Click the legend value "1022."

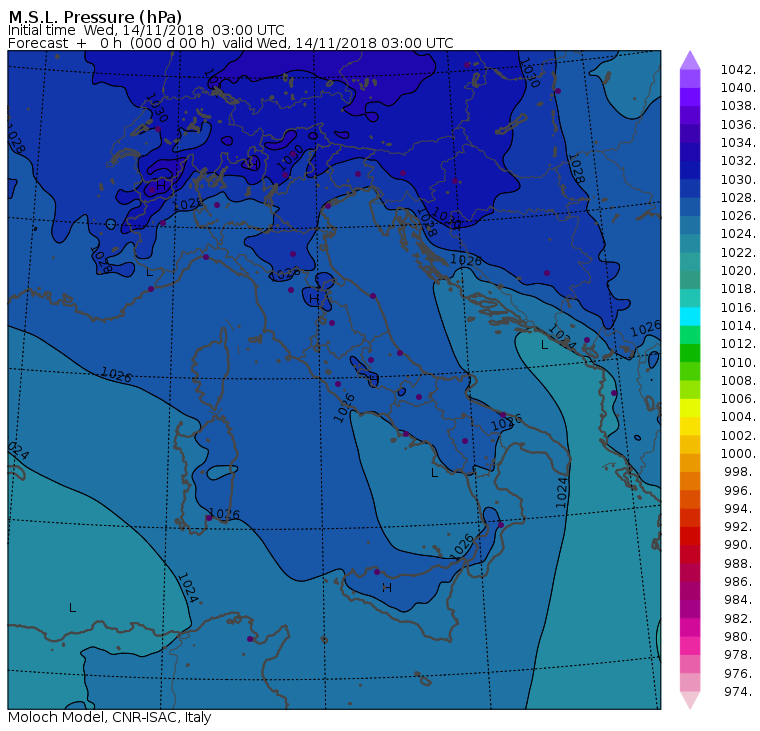(x=738, y=253)
